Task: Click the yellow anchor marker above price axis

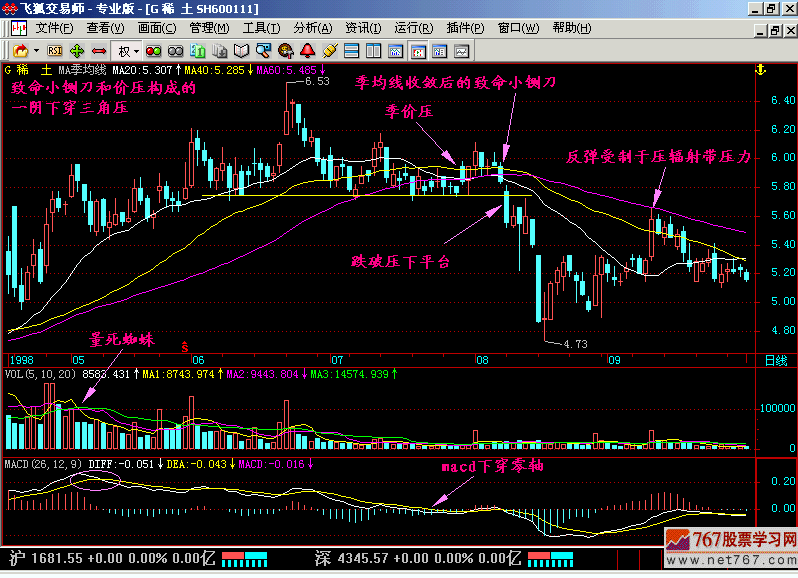Action: coord(758,70)
